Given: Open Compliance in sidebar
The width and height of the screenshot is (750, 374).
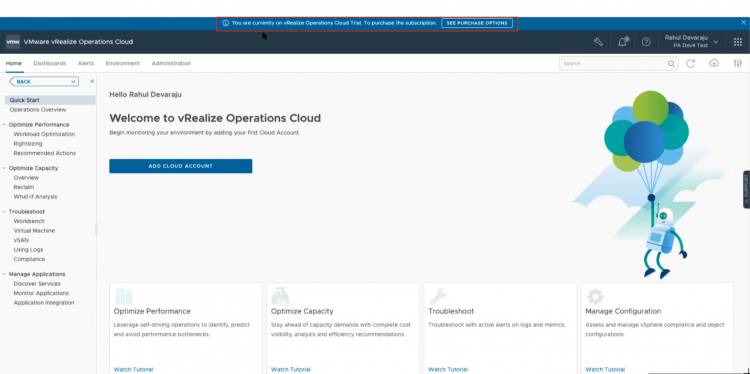Looking at the screenshot, I should (x=29, y=259).
